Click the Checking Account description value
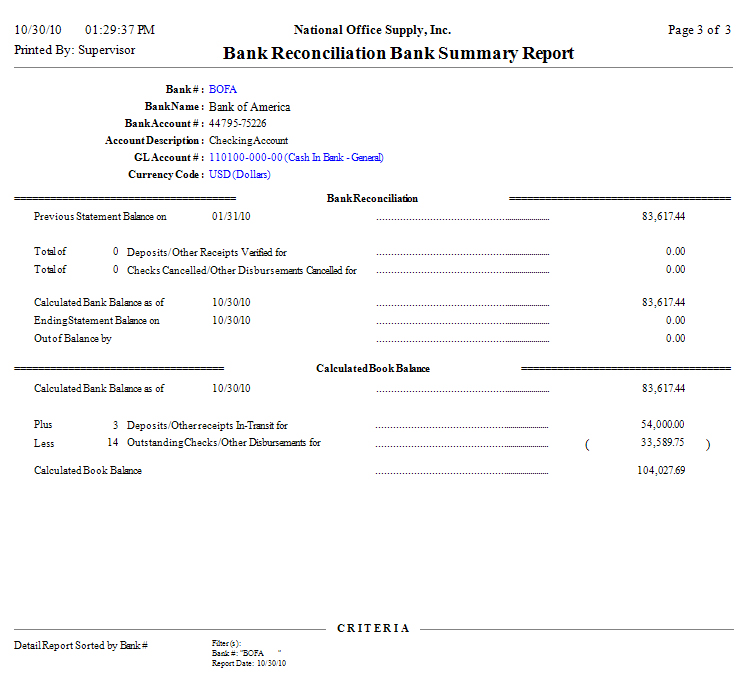The width and height of the screenshot is (752, 678). [x=248, y=140]
